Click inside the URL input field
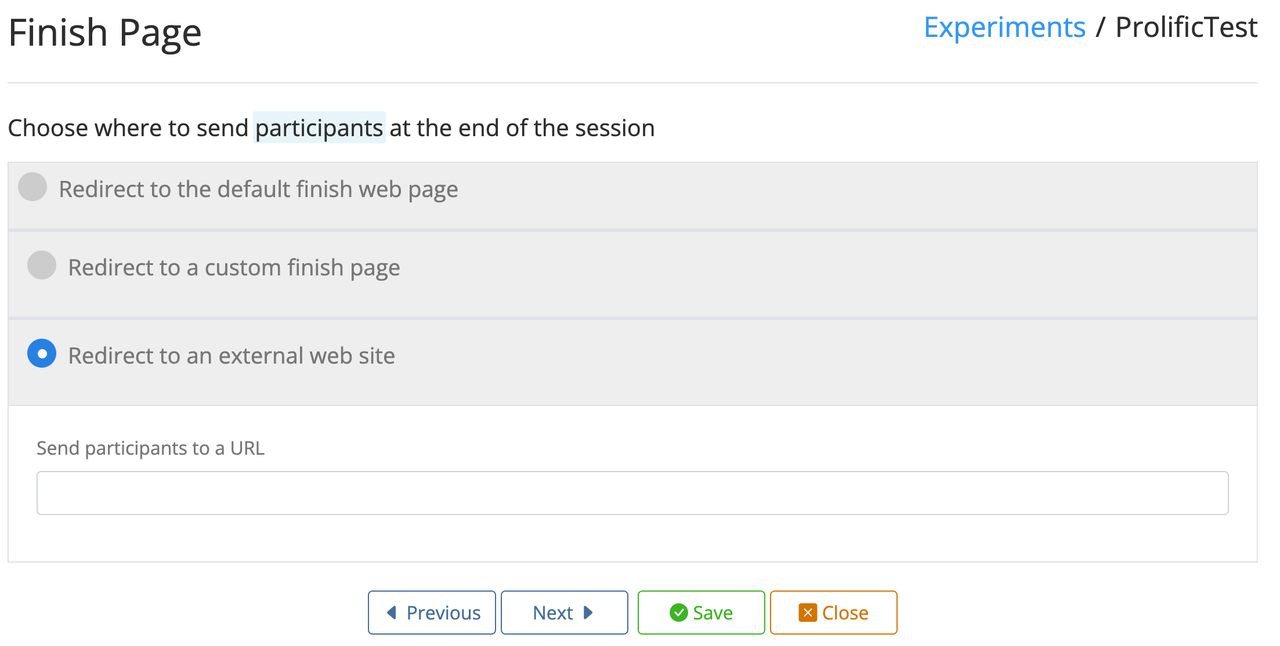 tap(632, 492)
